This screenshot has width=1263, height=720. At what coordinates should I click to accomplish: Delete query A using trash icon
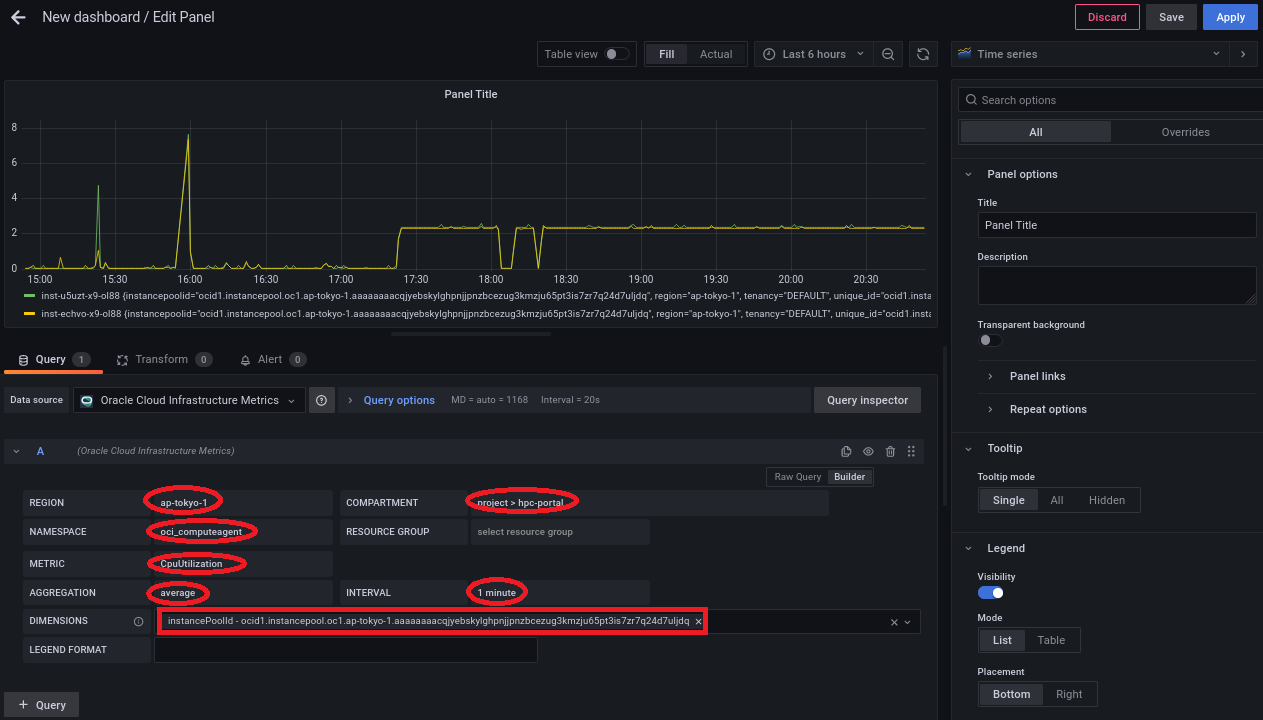coord(890,452)
